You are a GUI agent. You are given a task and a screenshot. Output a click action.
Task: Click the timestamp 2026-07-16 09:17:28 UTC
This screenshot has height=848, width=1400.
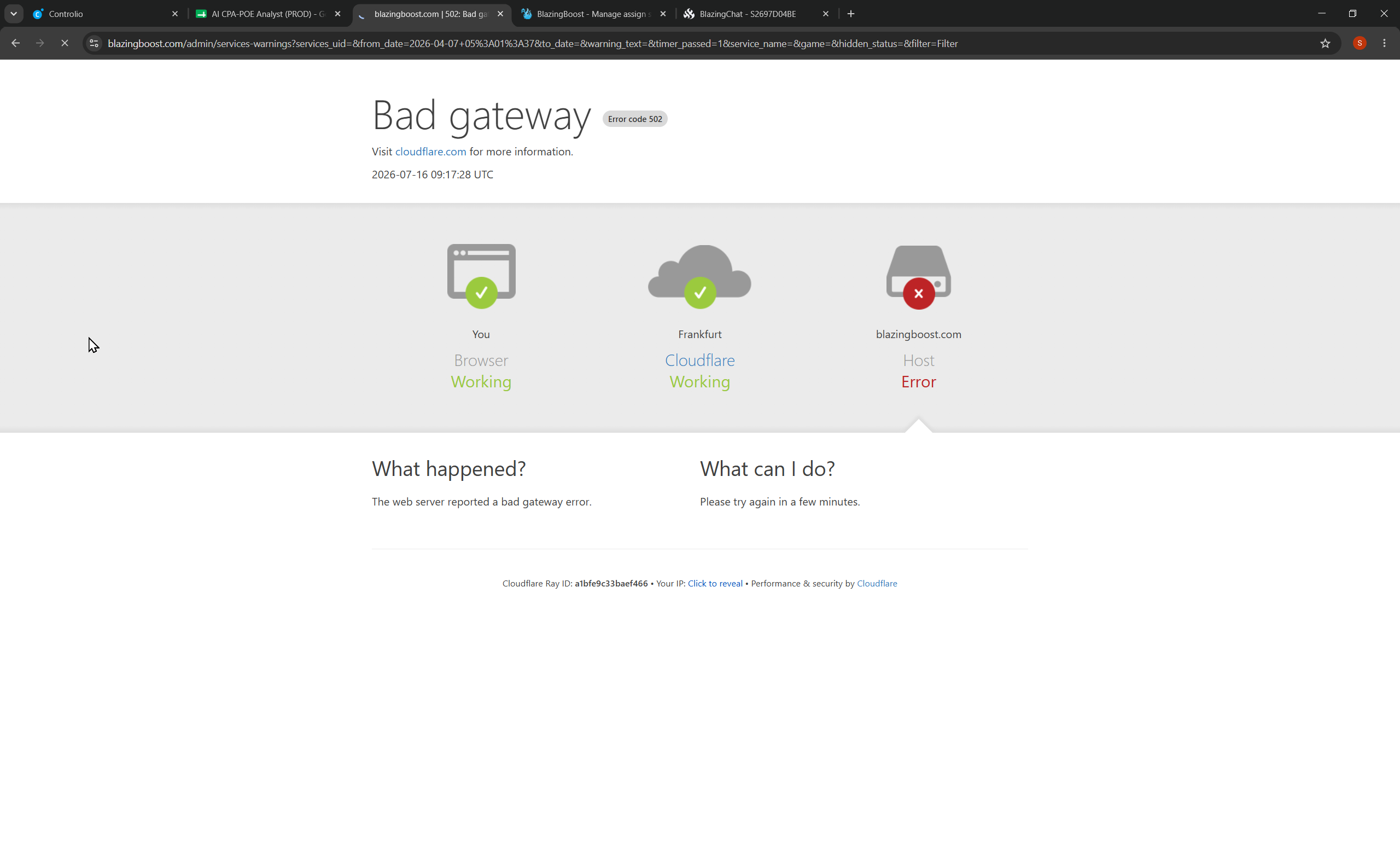[x=433, y=175]
